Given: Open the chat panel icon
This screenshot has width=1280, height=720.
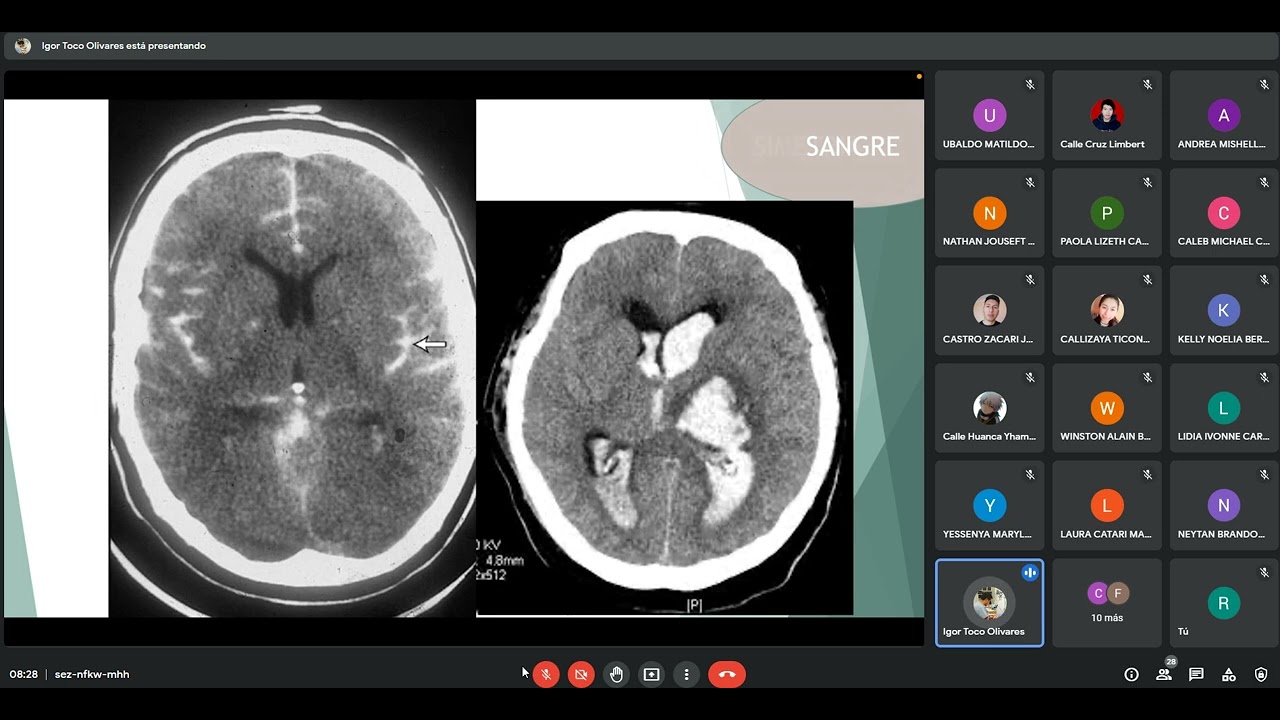Looking at the screenshot, I should click(1196, 674).
